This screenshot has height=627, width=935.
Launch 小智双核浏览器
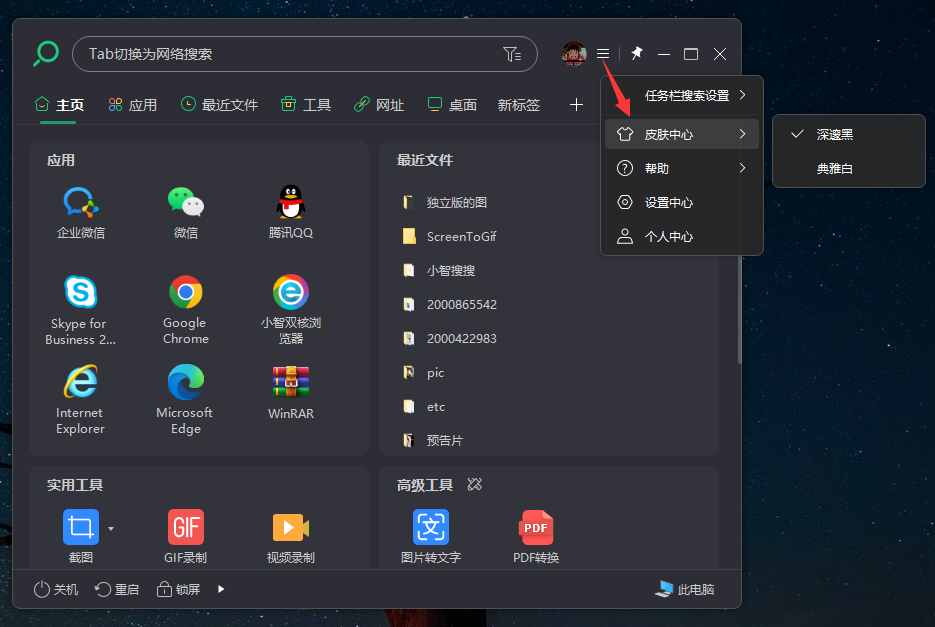pyautogui.click(x=290, y=310)
